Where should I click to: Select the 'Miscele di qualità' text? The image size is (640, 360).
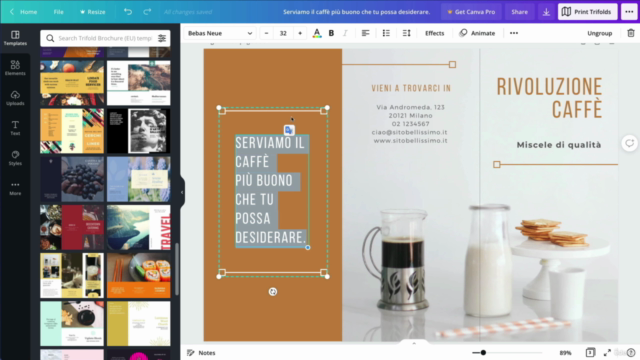559,145
